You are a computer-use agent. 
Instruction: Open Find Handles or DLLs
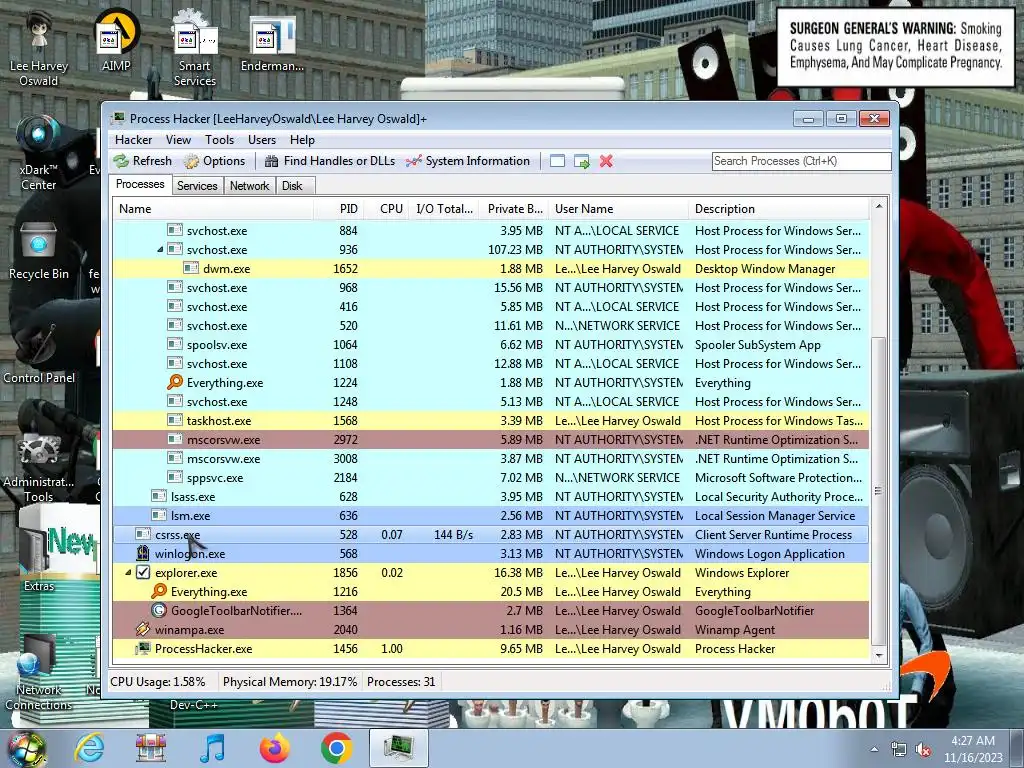click(330, 161)
